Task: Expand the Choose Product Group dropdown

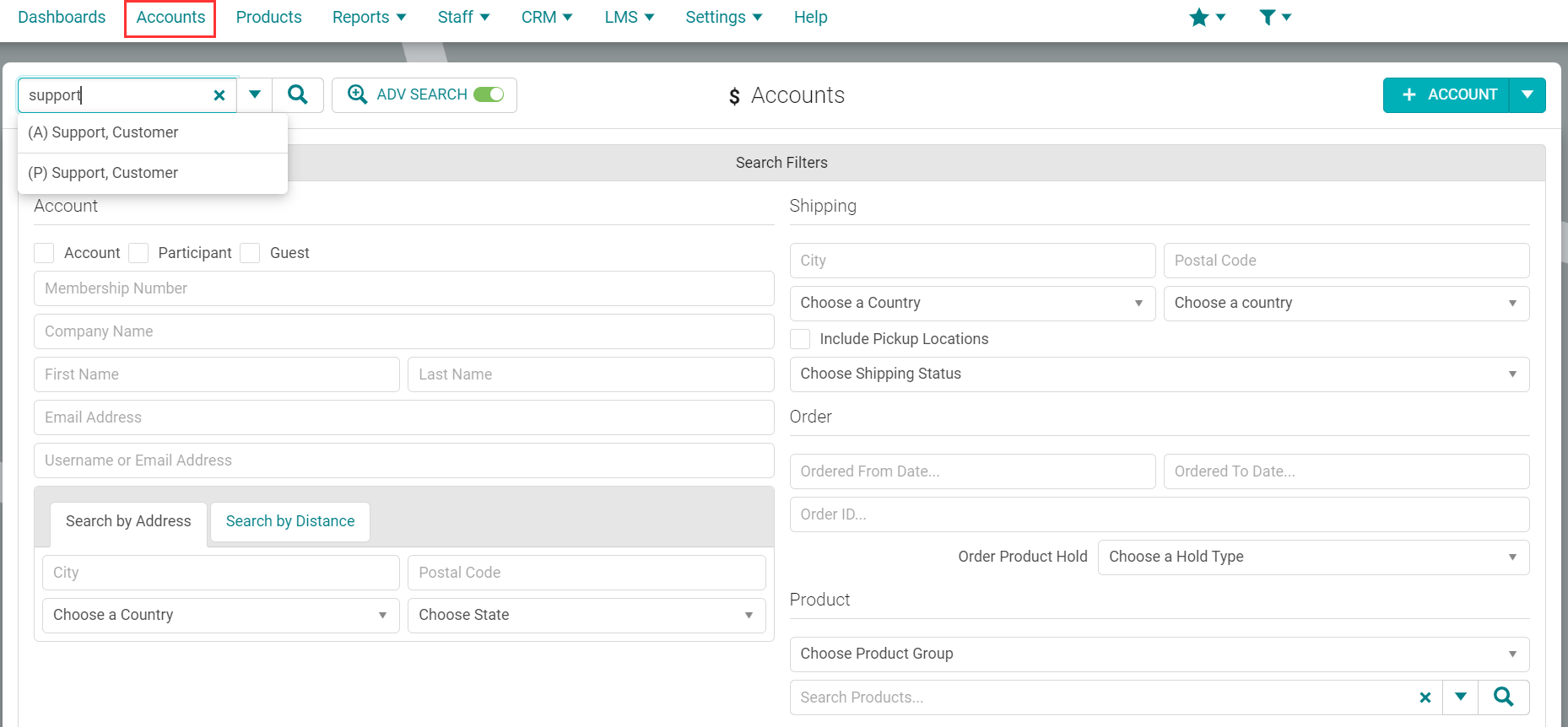Action: (1160, 654)
